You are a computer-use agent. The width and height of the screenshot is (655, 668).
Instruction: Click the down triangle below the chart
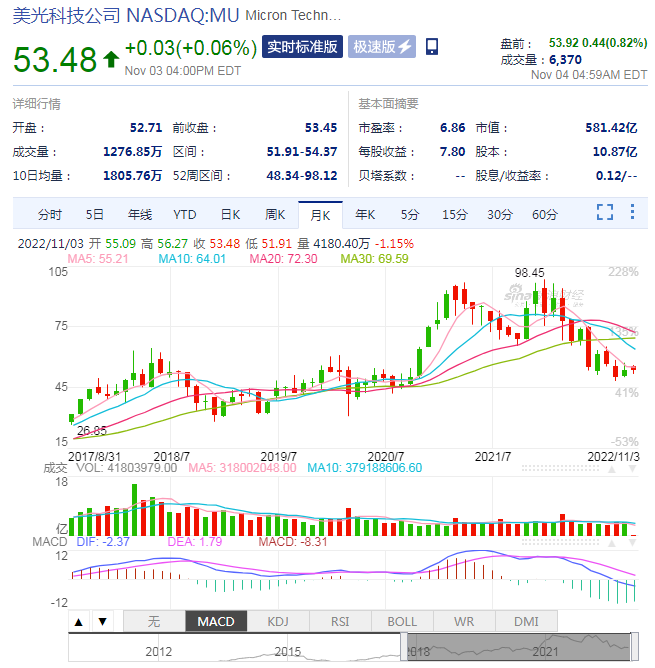tap(102, 622)
